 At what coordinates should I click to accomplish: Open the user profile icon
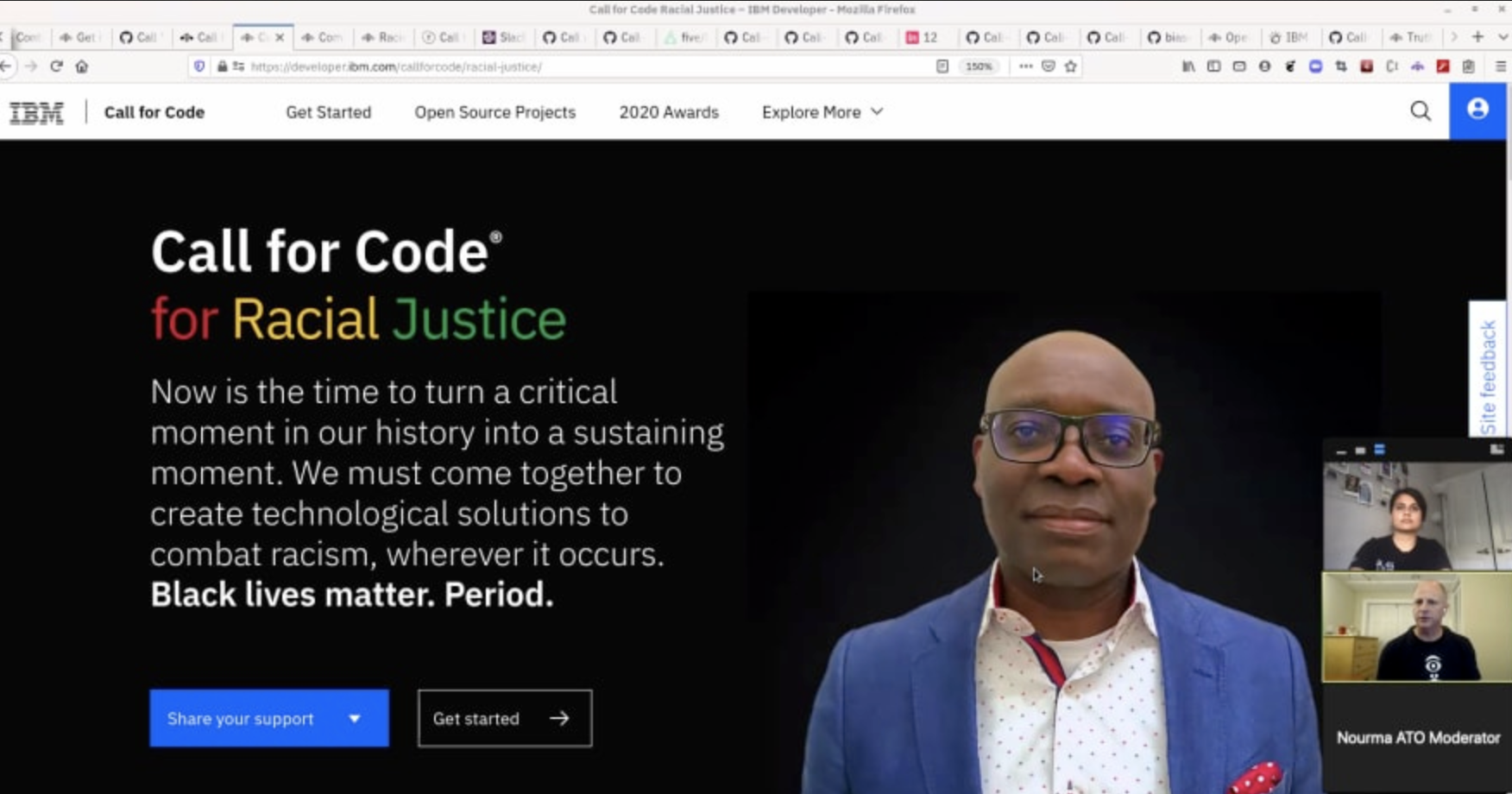click(x=1477, y=110)
